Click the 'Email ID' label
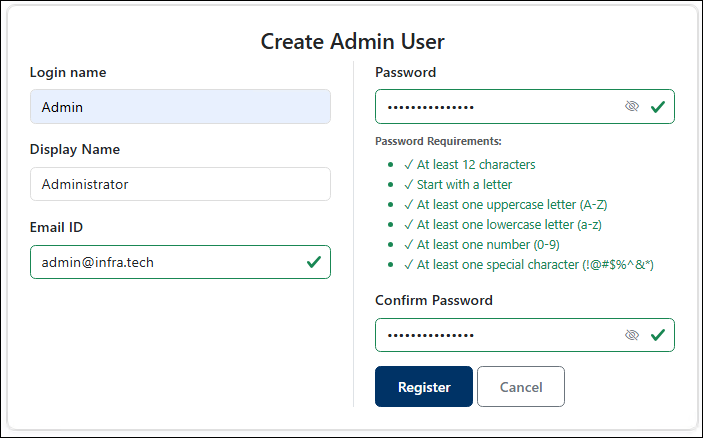The height and width of the screenshot is (438, 703). [56, 227]
